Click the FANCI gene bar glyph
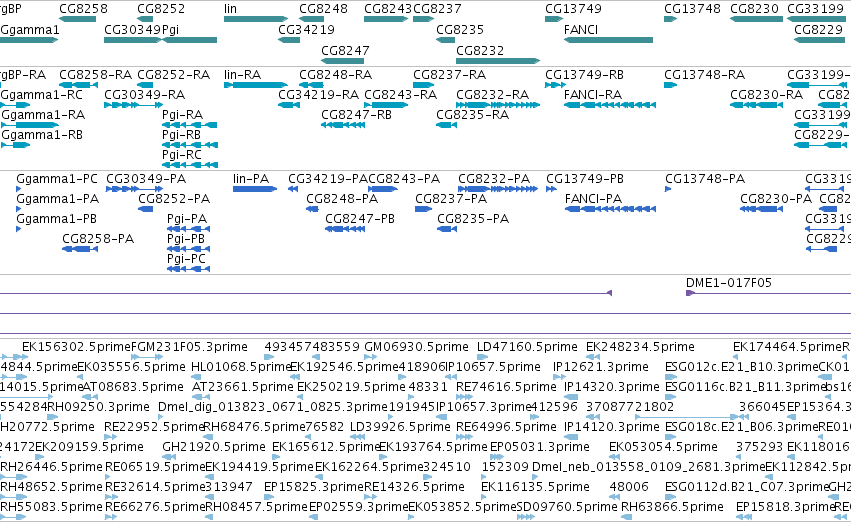Viewport: 851px width, 522px height. [608, 40]
